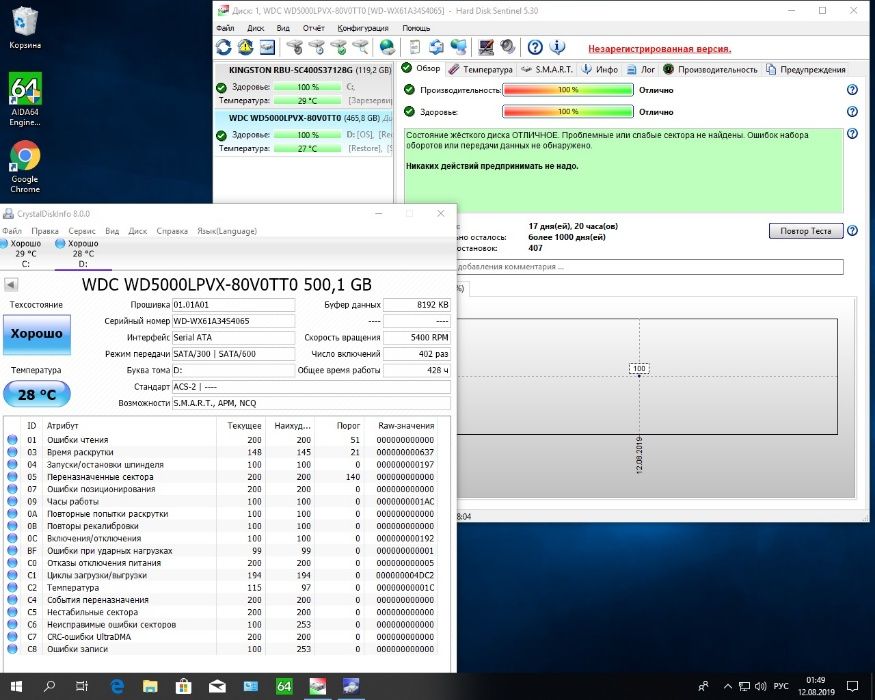Click the disk with stethoscope toolbar icon
875x700 pixels.
tap(295, 48)
